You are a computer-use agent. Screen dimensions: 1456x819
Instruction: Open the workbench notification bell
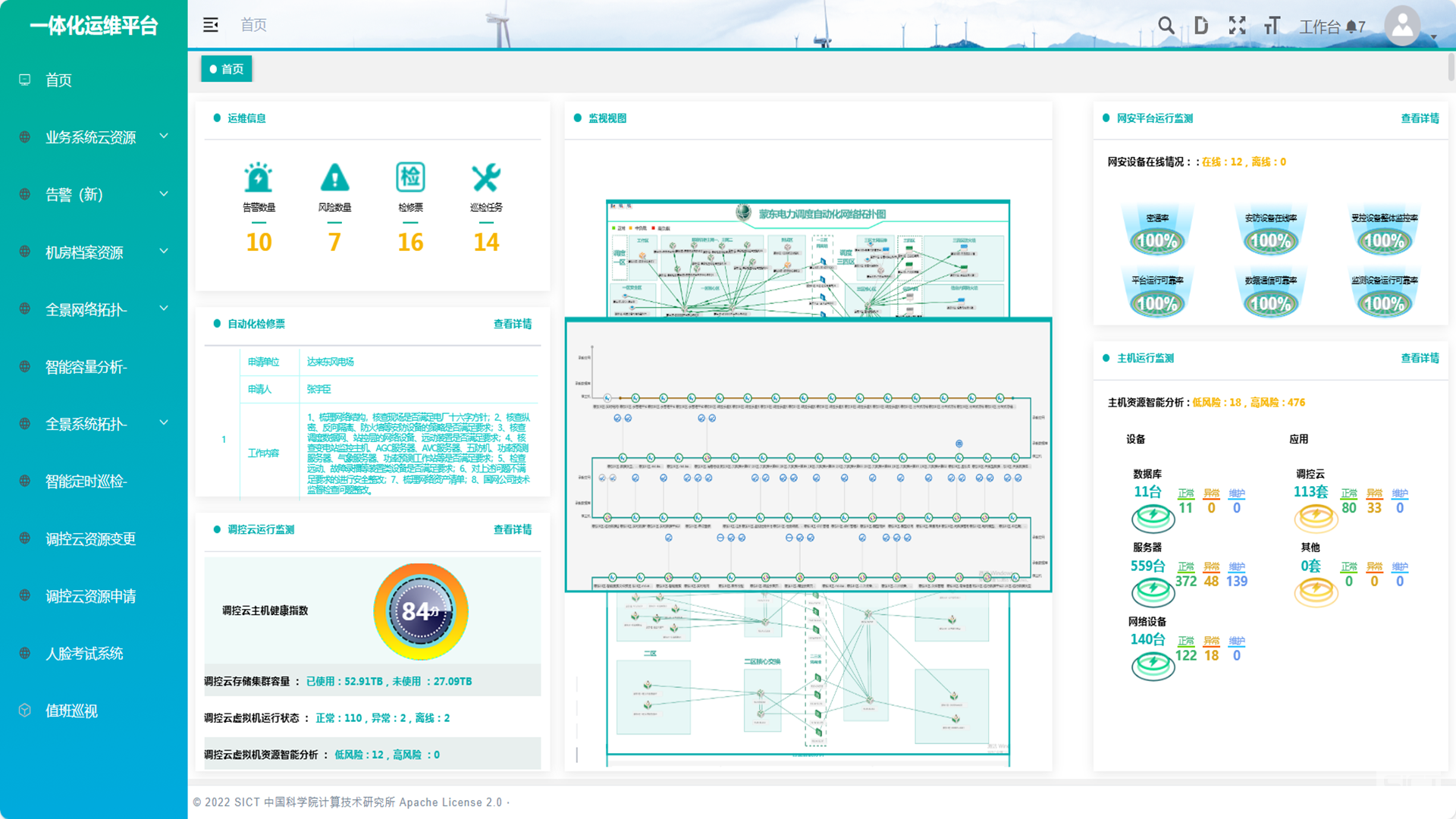(x=1351, y=27)
